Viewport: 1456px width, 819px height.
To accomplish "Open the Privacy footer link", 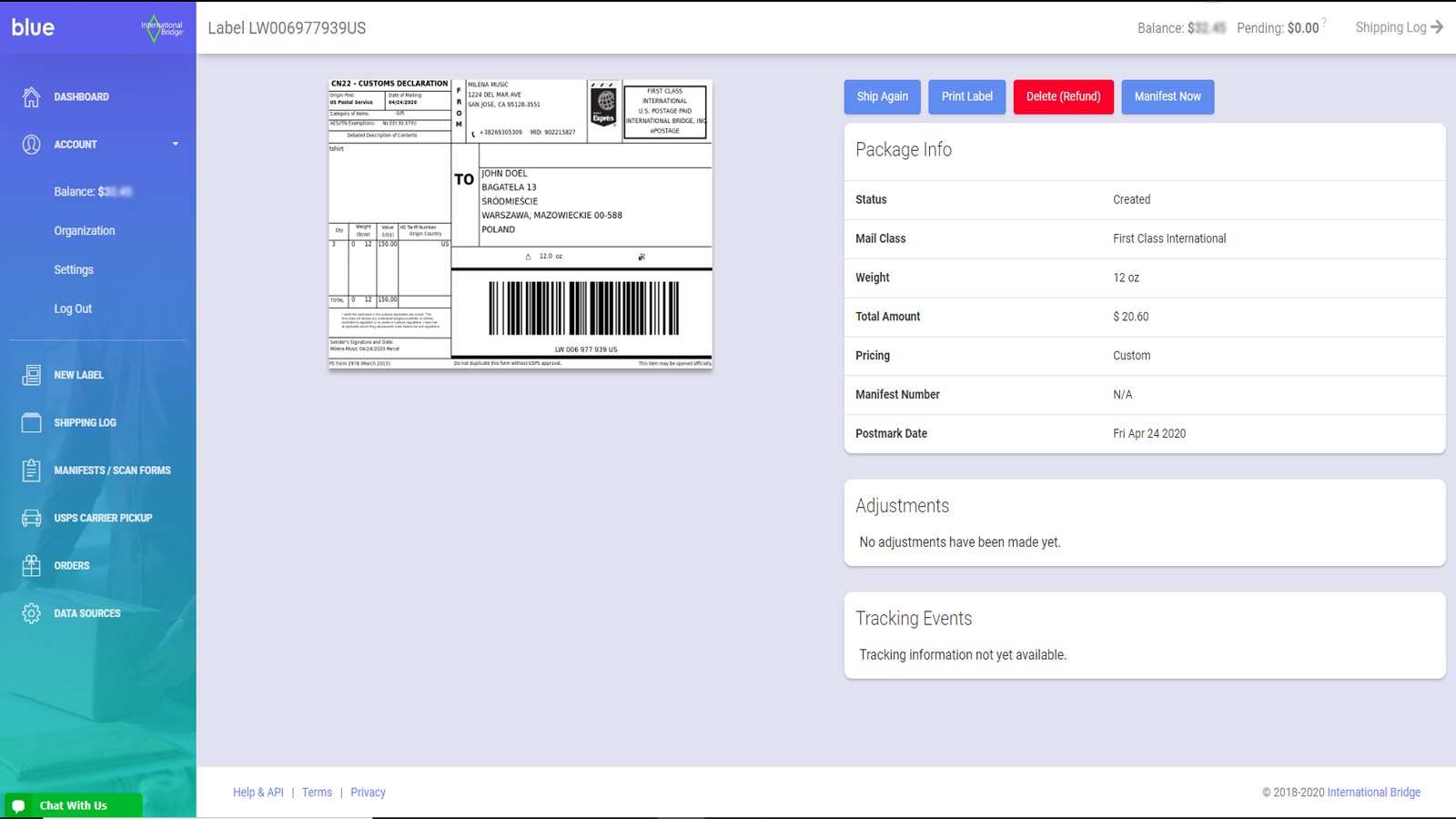I will coord(369,793).
